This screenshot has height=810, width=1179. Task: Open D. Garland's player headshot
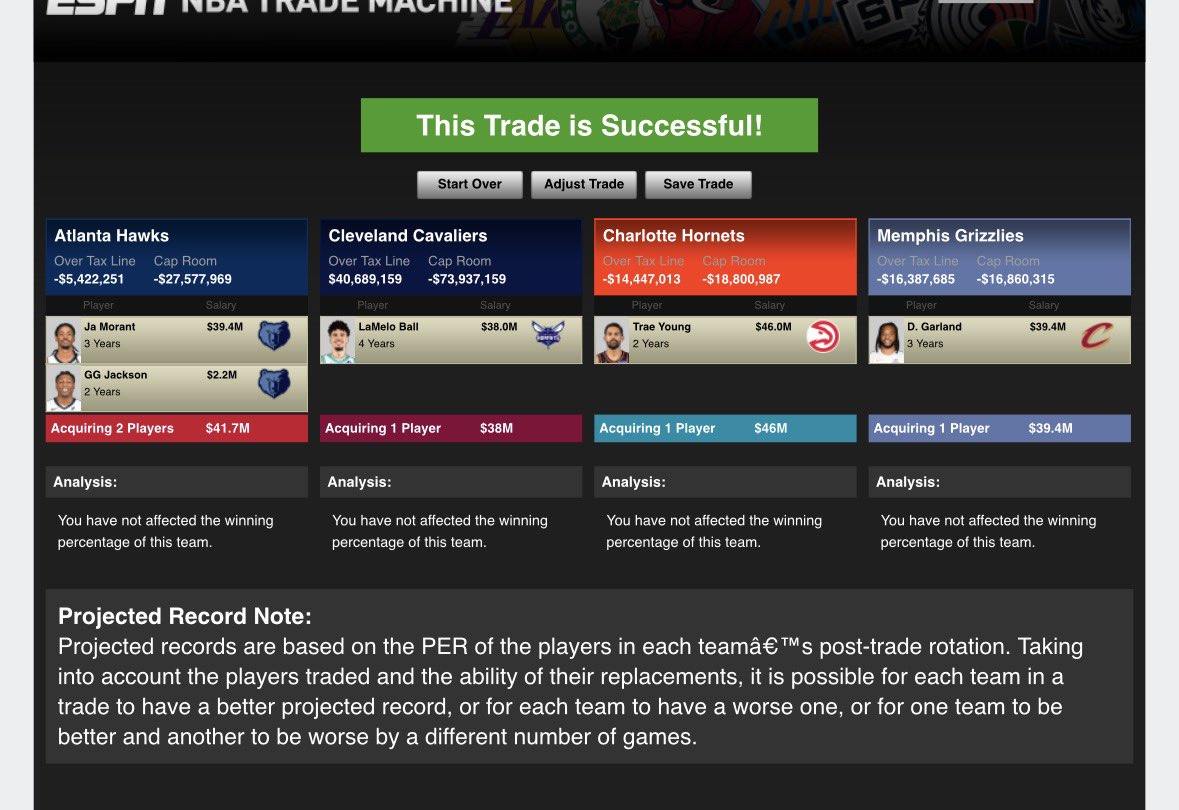(887, 341)
